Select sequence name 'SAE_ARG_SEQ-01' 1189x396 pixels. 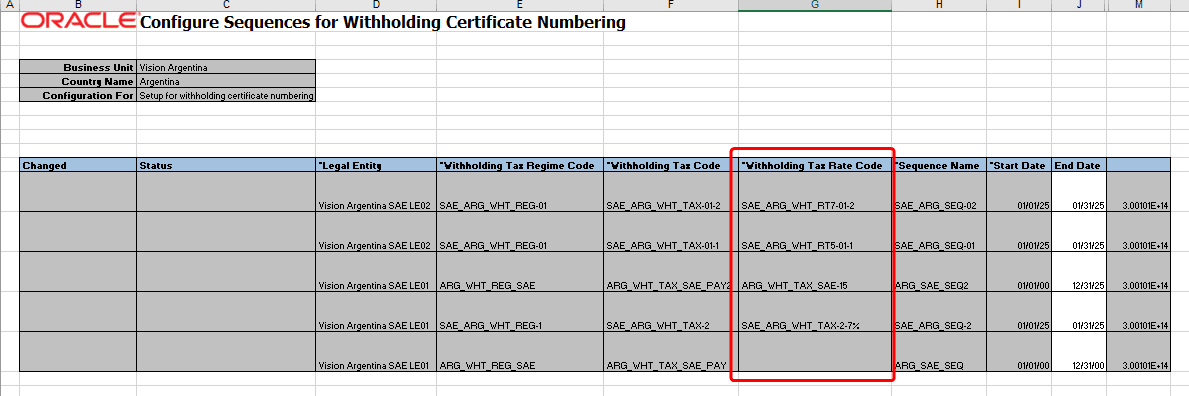tap(940, 232)
